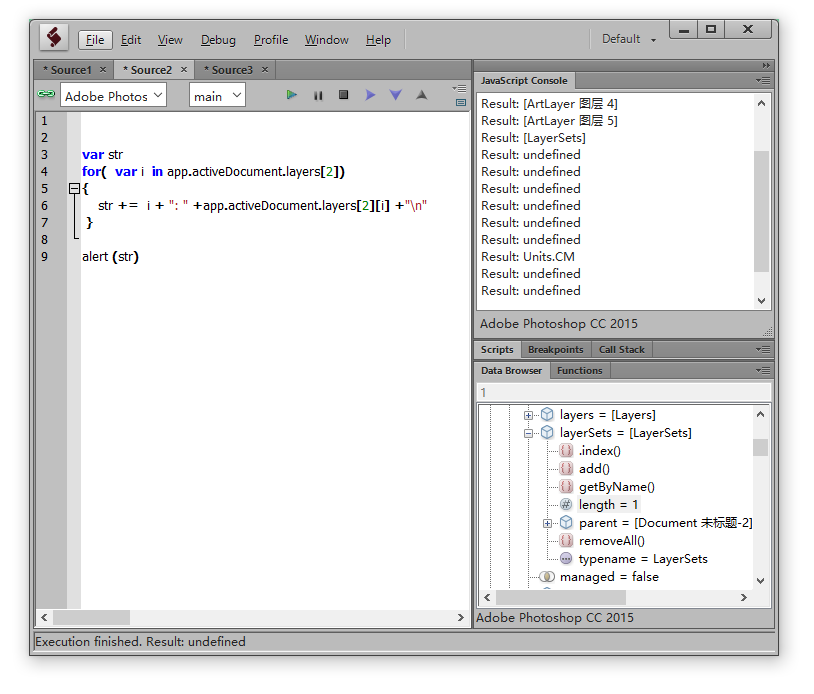Select the Data Browser tab
Image resolution: width=814 pixels, height=694 pixels.
pyautogui.click(x=511, y=370)
